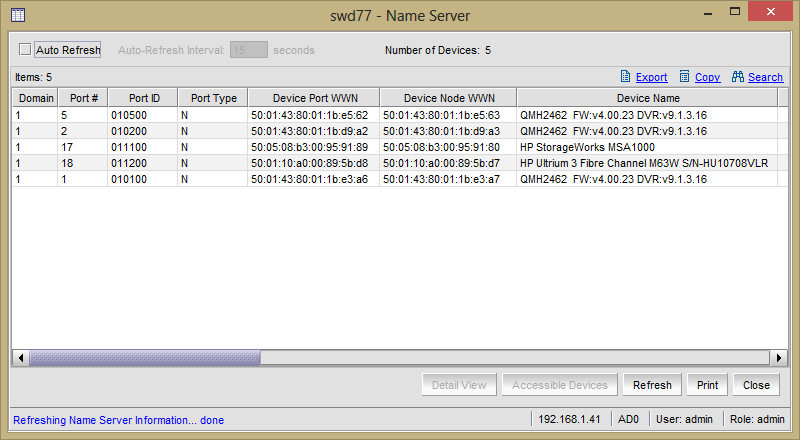Click the Refresh button
Screen dimensions: 800x440
pos(652,385)
